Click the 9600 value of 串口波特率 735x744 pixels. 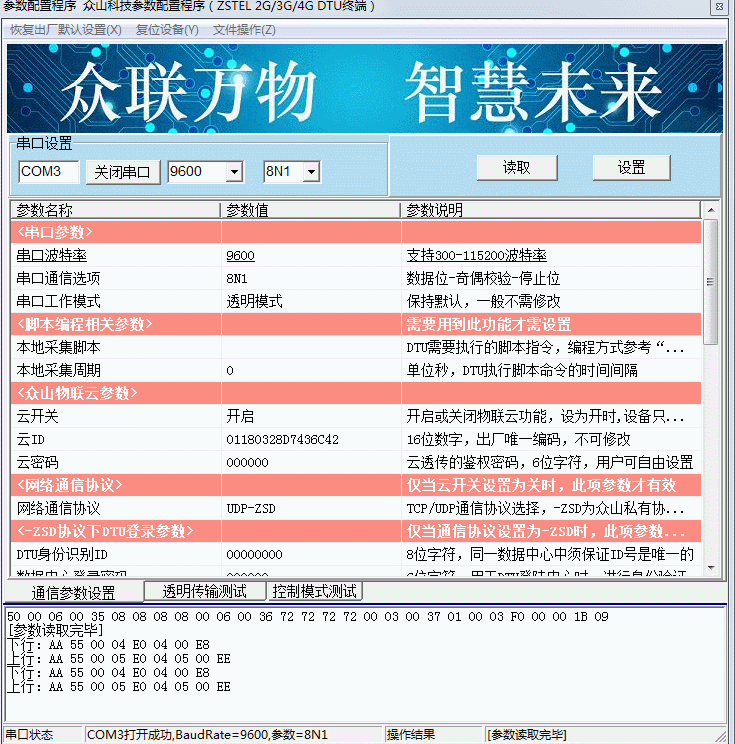coord(240,256)
